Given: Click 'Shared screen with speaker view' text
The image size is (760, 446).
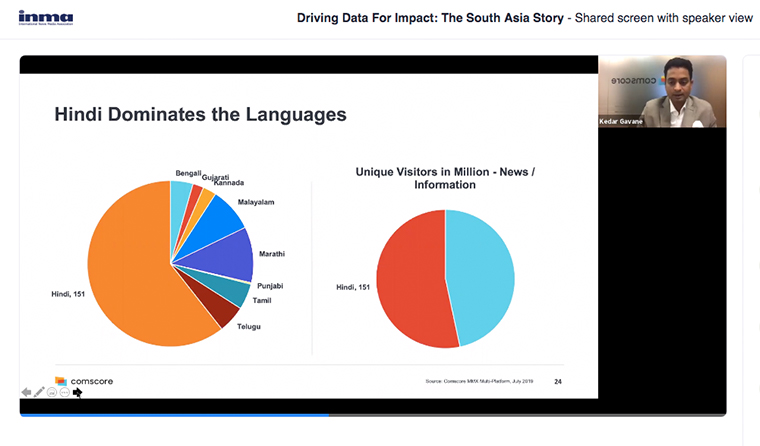Looking at the screenshot, I should (664, 18).
